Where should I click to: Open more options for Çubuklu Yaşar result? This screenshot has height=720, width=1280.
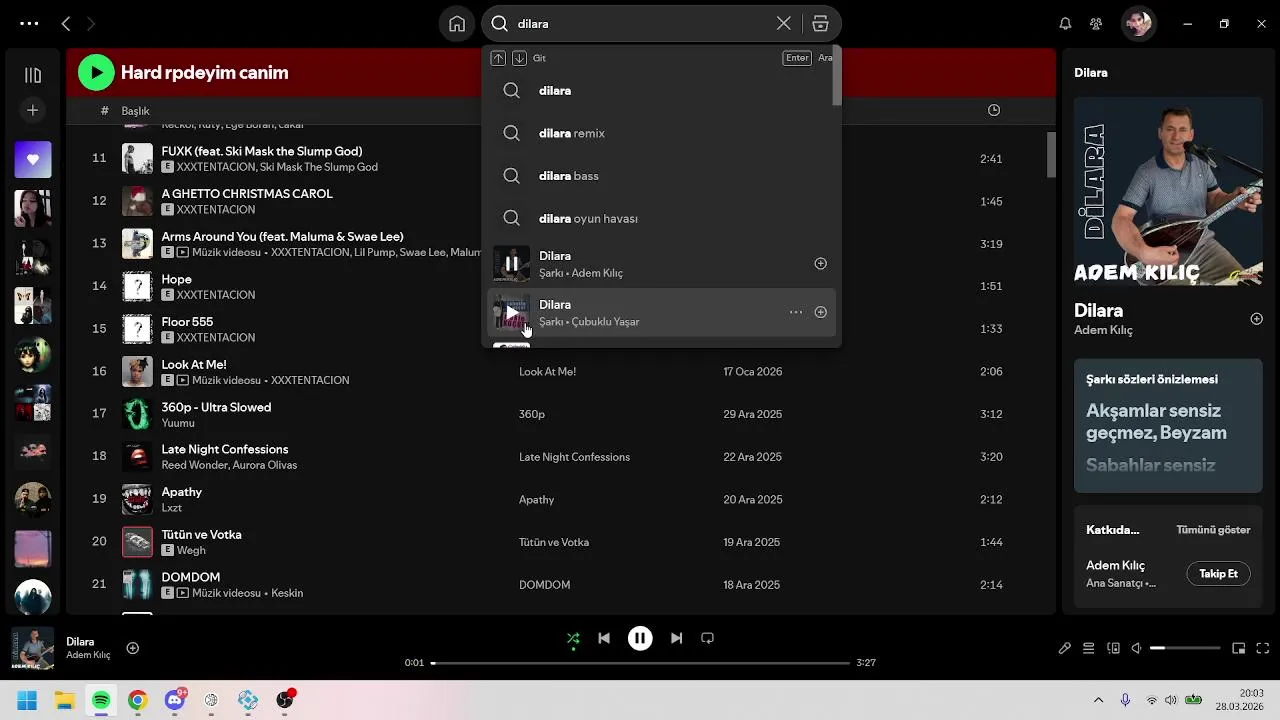[x=796, y=312]
